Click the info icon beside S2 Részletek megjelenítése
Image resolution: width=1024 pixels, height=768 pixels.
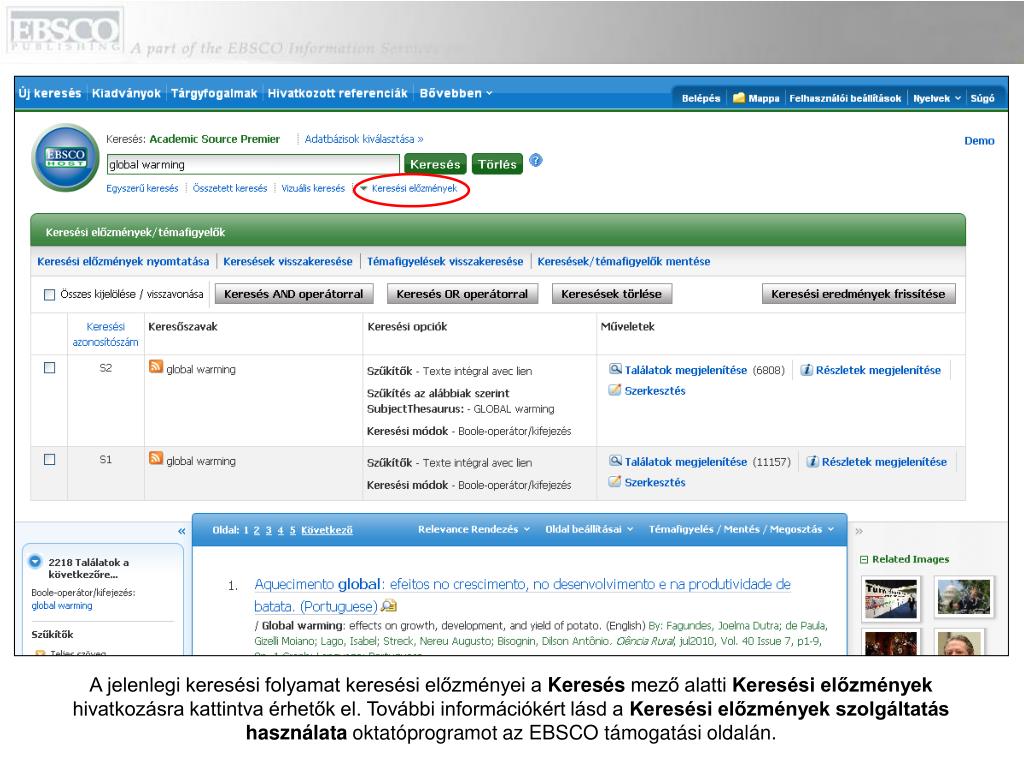click(807, 370)
